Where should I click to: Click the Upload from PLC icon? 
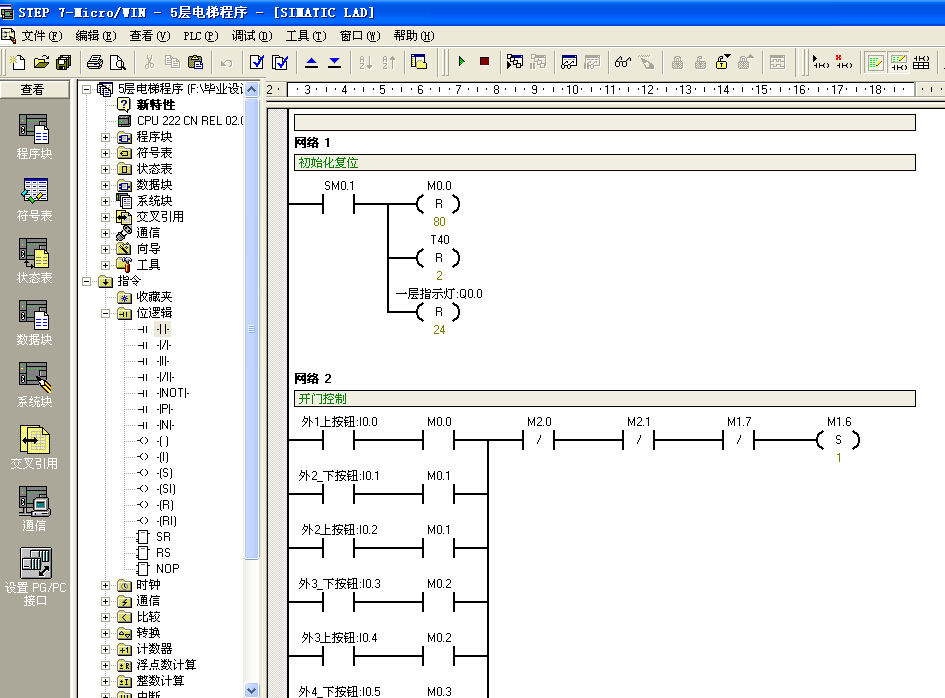tap(312, 62)
